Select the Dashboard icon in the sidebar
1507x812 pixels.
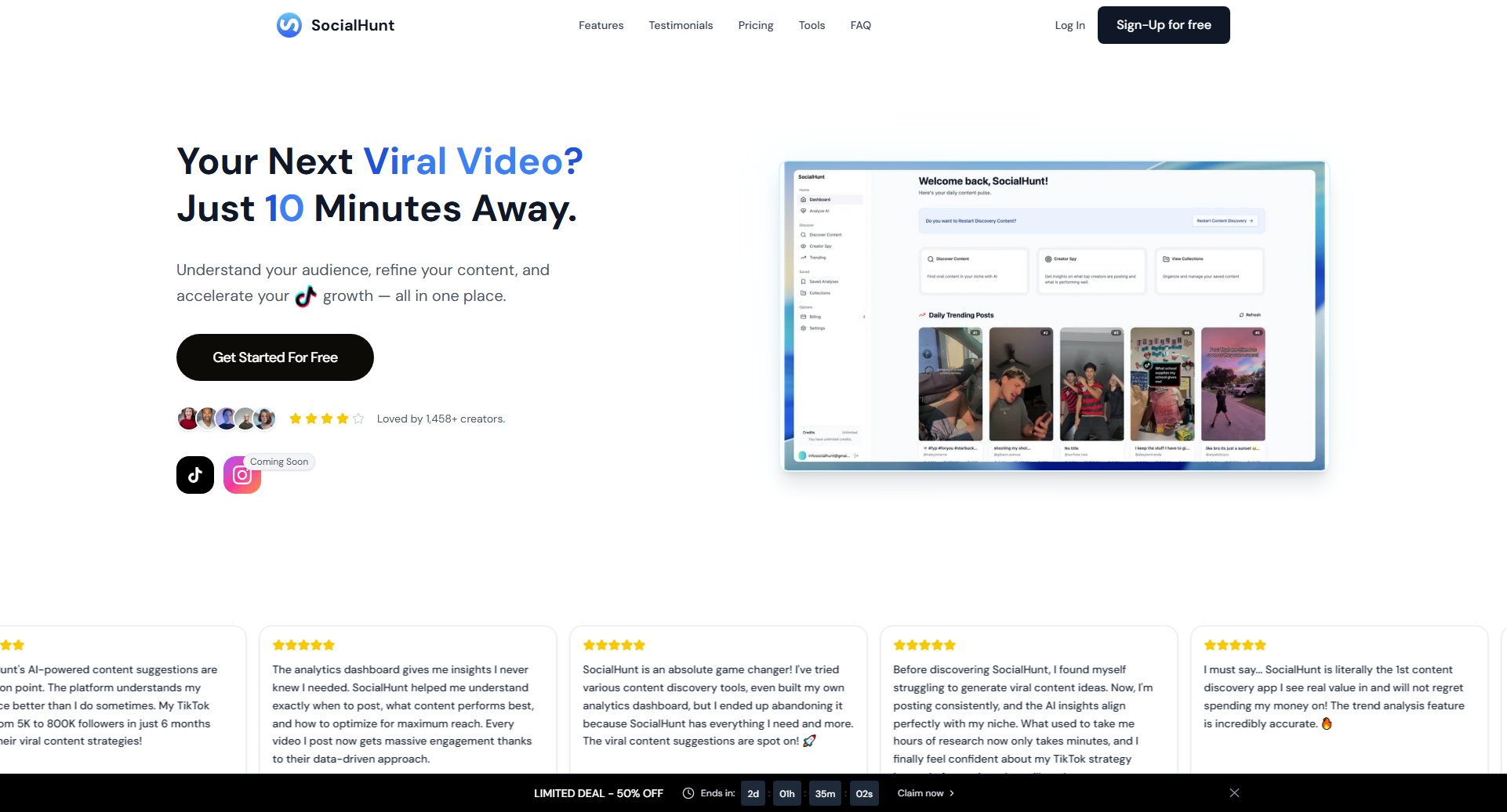[x=804, y=199]
